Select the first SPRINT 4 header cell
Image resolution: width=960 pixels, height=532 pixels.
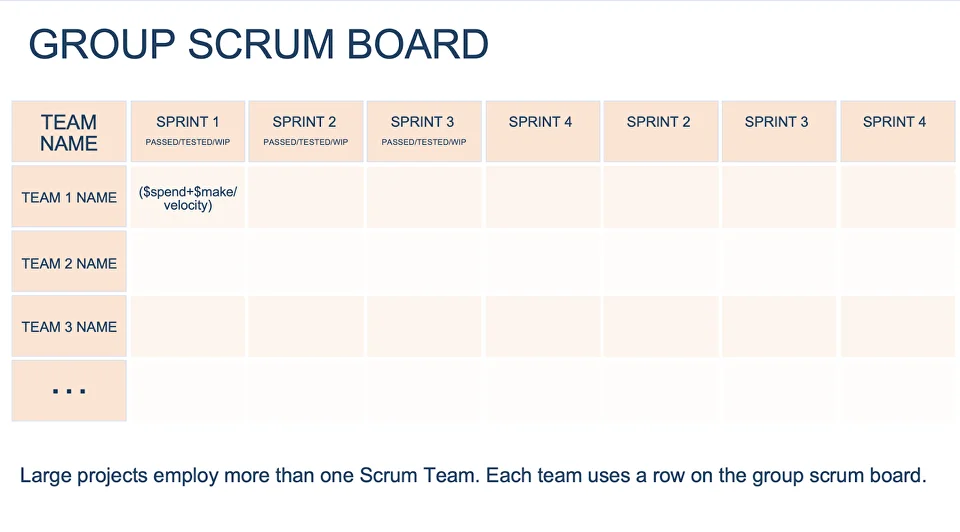(x=542, y=132)
